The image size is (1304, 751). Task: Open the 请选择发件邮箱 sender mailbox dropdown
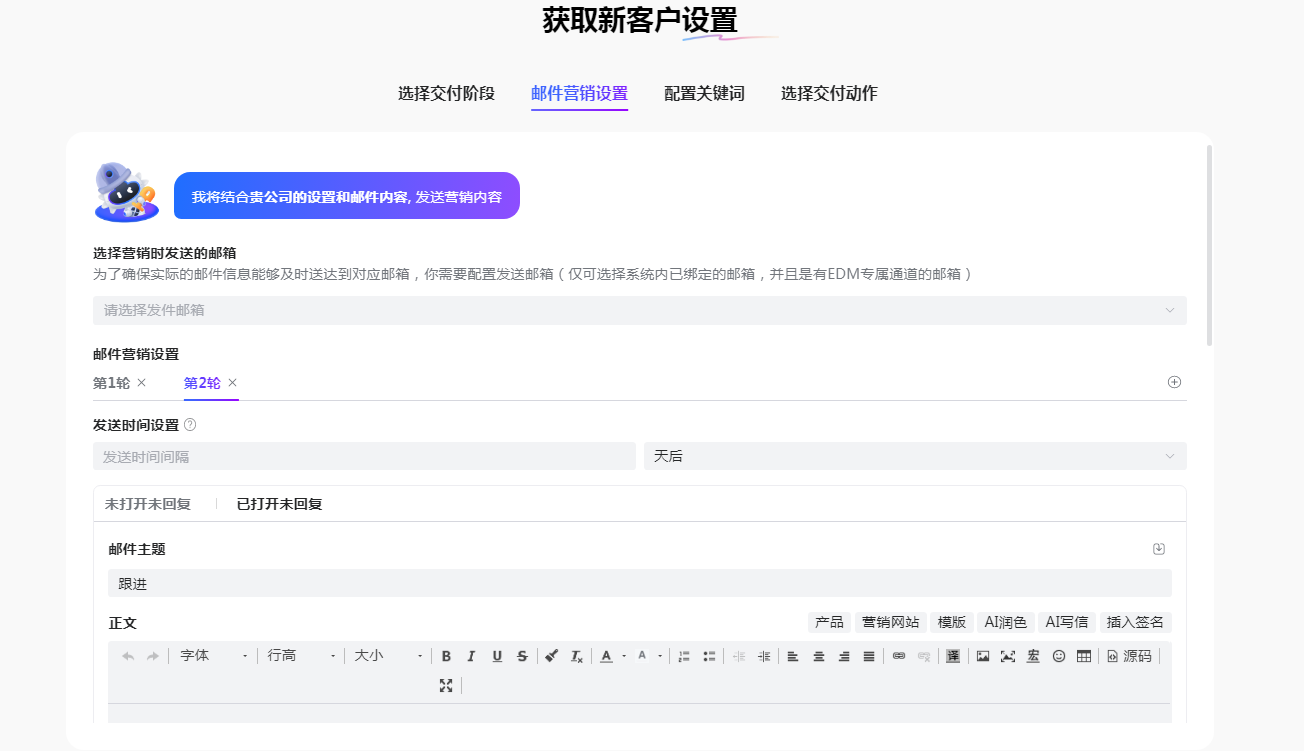[639, 310]
